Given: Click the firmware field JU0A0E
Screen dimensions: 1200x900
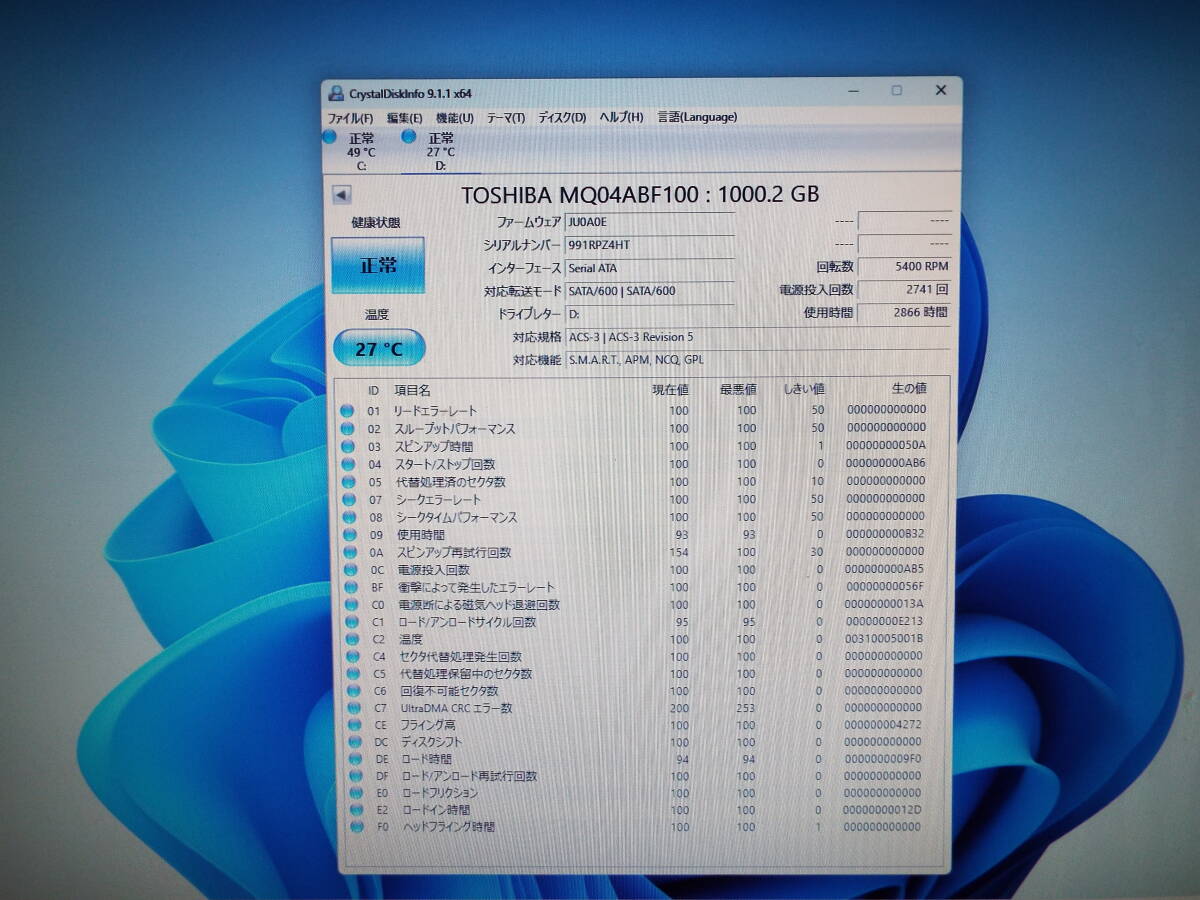Looking at the screenshot, I should (649, 222).
